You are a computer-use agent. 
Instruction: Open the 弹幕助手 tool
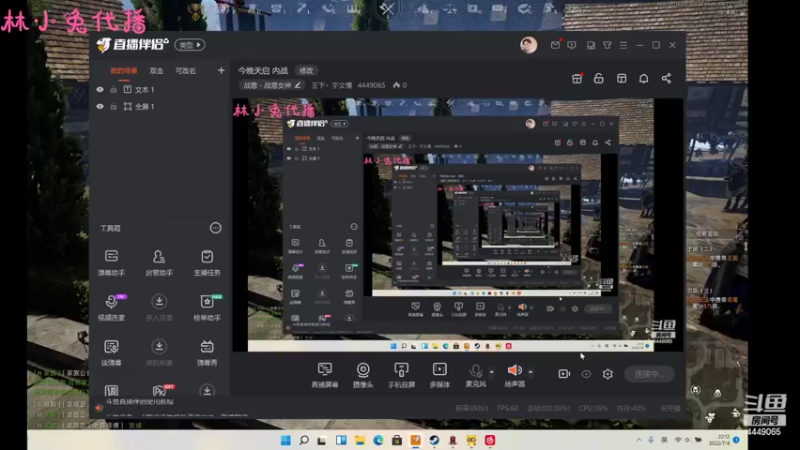[x=111, y=262]
